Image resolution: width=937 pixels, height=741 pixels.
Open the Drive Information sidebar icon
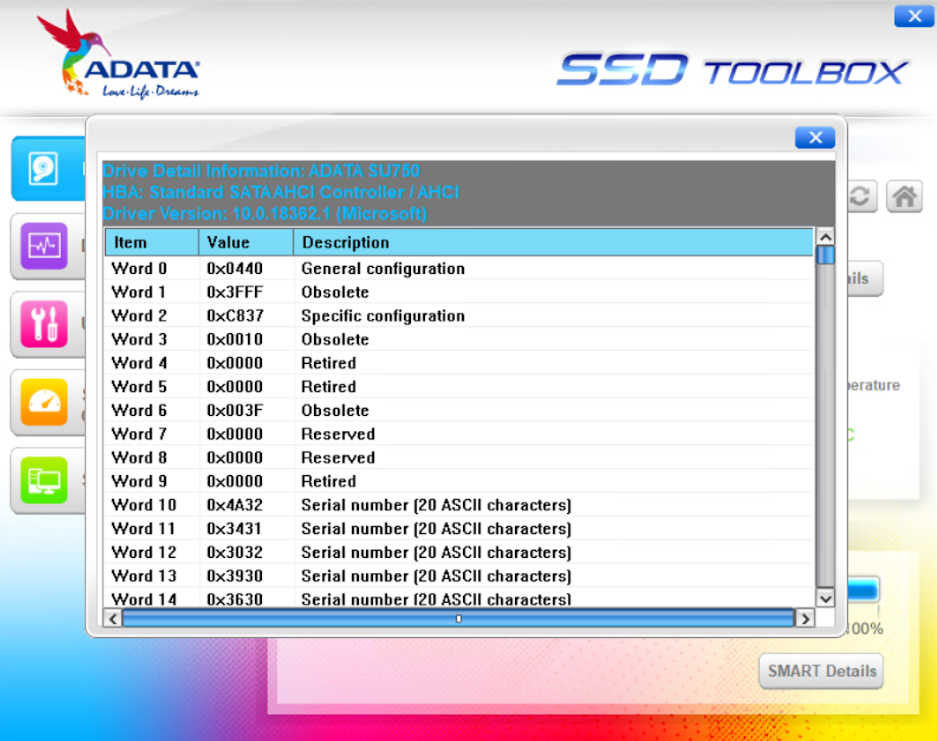click(45, 168)
